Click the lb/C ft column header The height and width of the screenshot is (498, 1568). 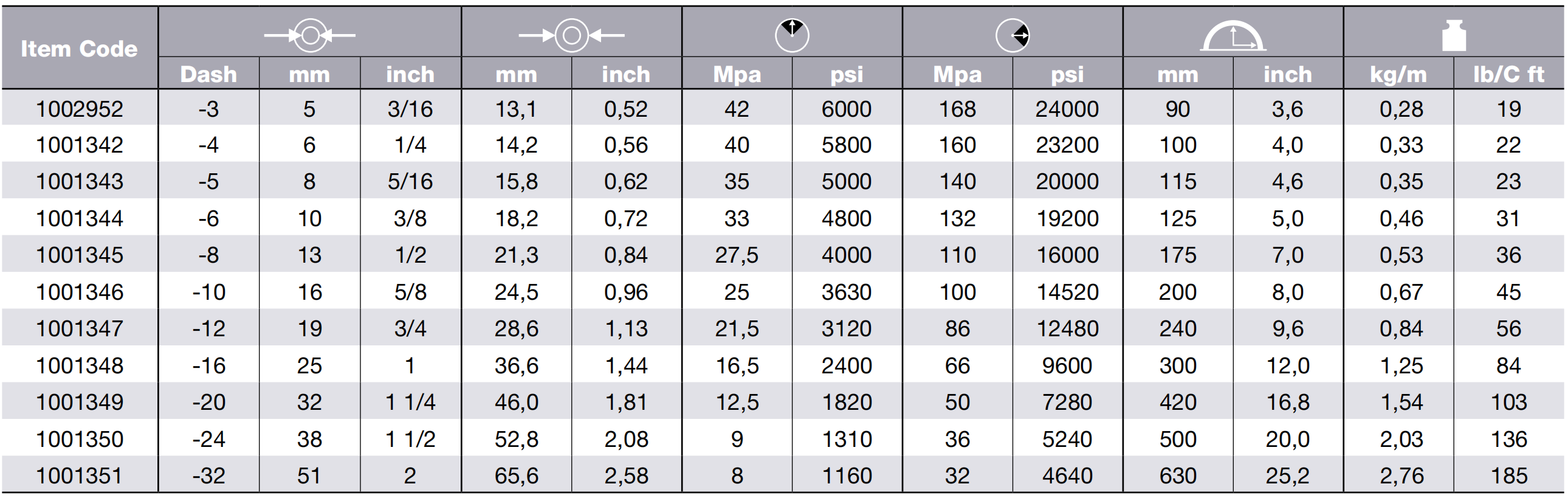point(1508,74)
